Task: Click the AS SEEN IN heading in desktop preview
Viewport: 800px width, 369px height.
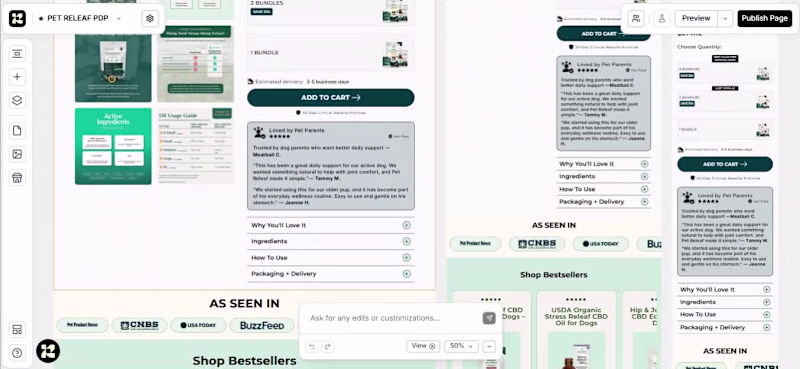Action: pos(244,304)
